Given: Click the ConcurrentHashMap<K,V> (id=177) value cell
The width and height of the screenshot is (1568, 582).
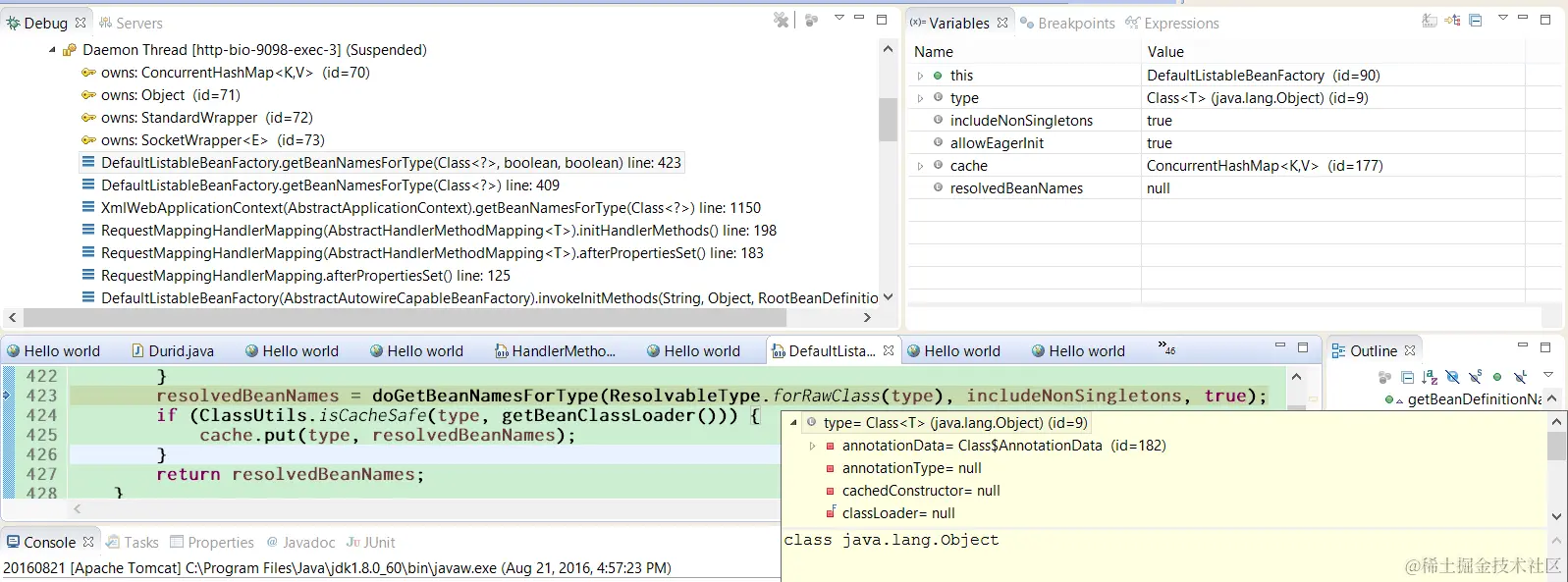Looking at the screenshot, I should (x=1265, y=166).
